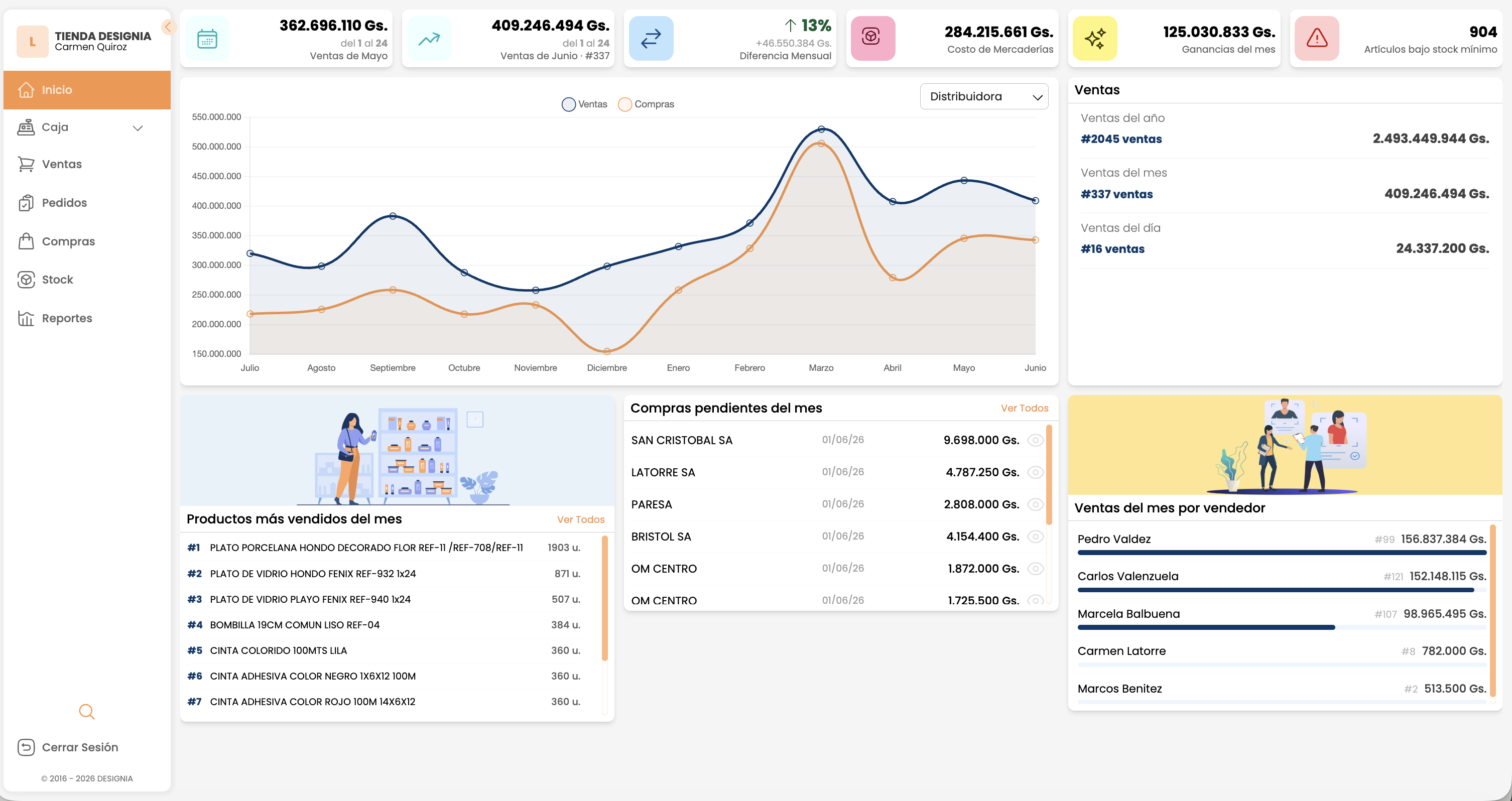Click the Compras shopping bag icon
Screen dimensions: 1512x801
pyautogui.click(x=26, y=241)
